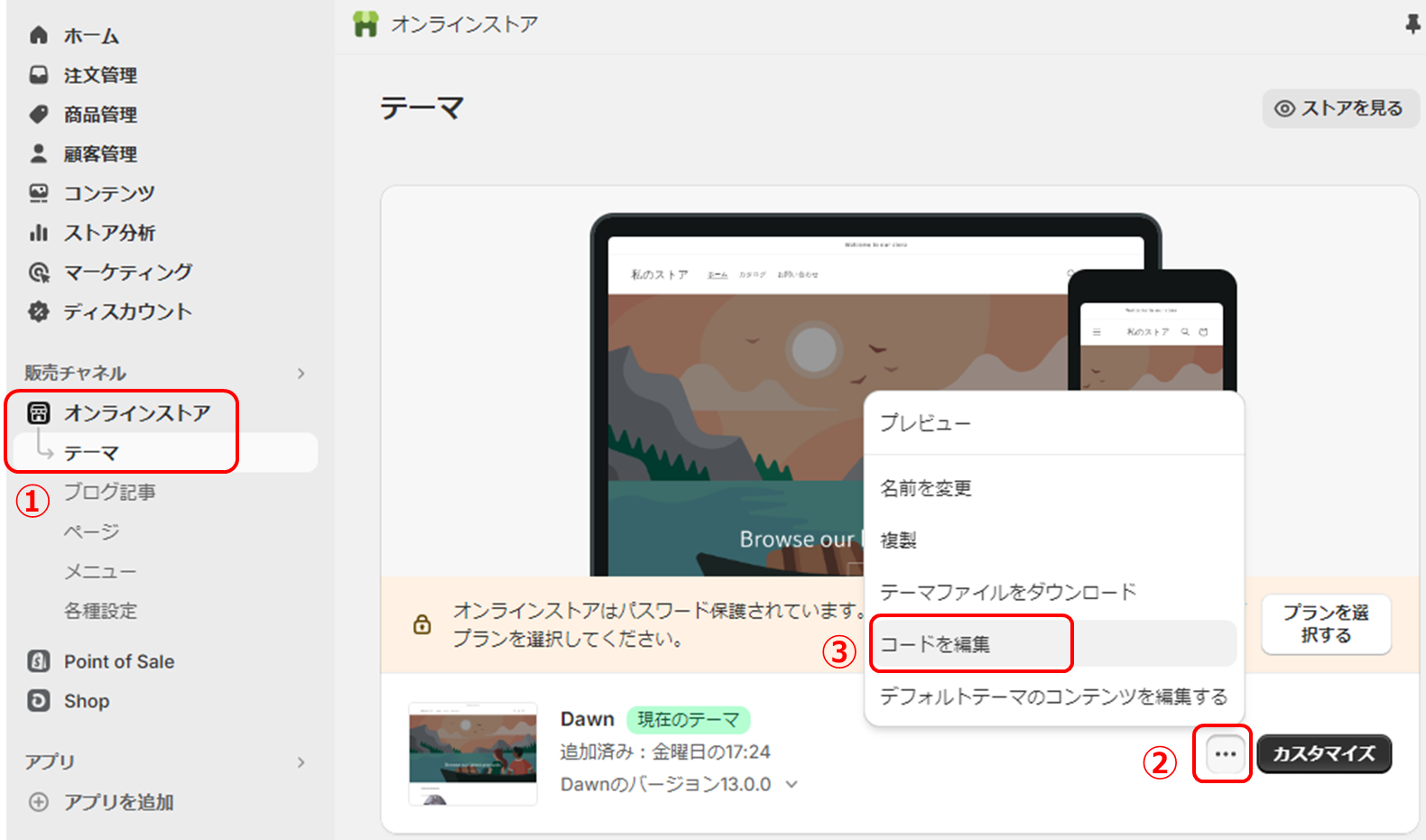Click the lock icon in password banner
Viewport: 1426px width, 840px height.
click(x=421, y=624)
